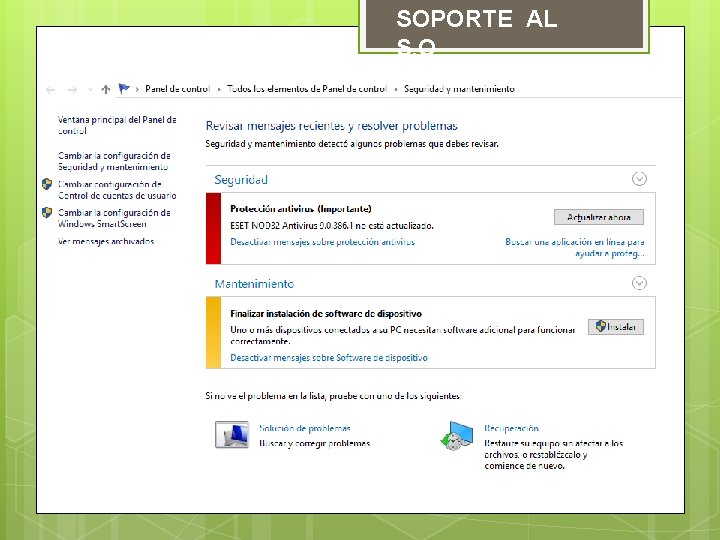This screenshot has width=720, height=540.
Task: Click the Seguridad section heading
Action: tap(241, 180)
